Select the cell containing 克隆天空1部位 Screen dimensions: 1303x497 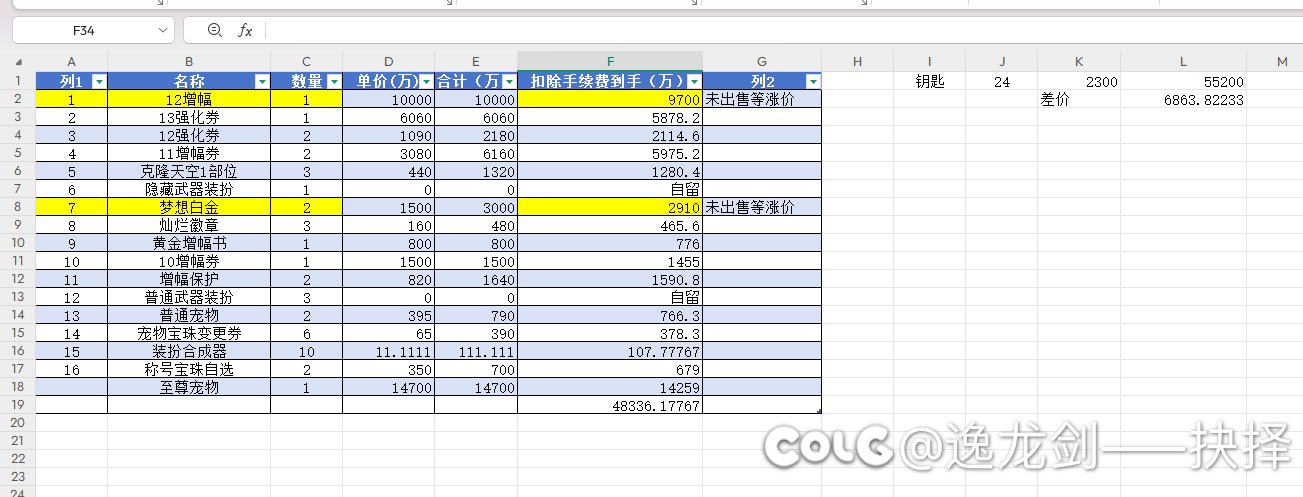(189, 171)
